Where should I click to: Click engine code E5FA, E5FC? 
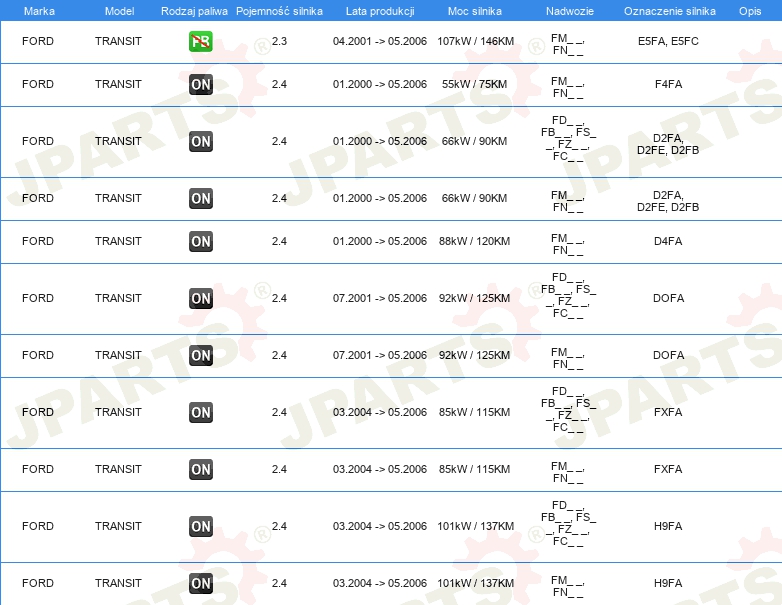click(x=668, y=41)
